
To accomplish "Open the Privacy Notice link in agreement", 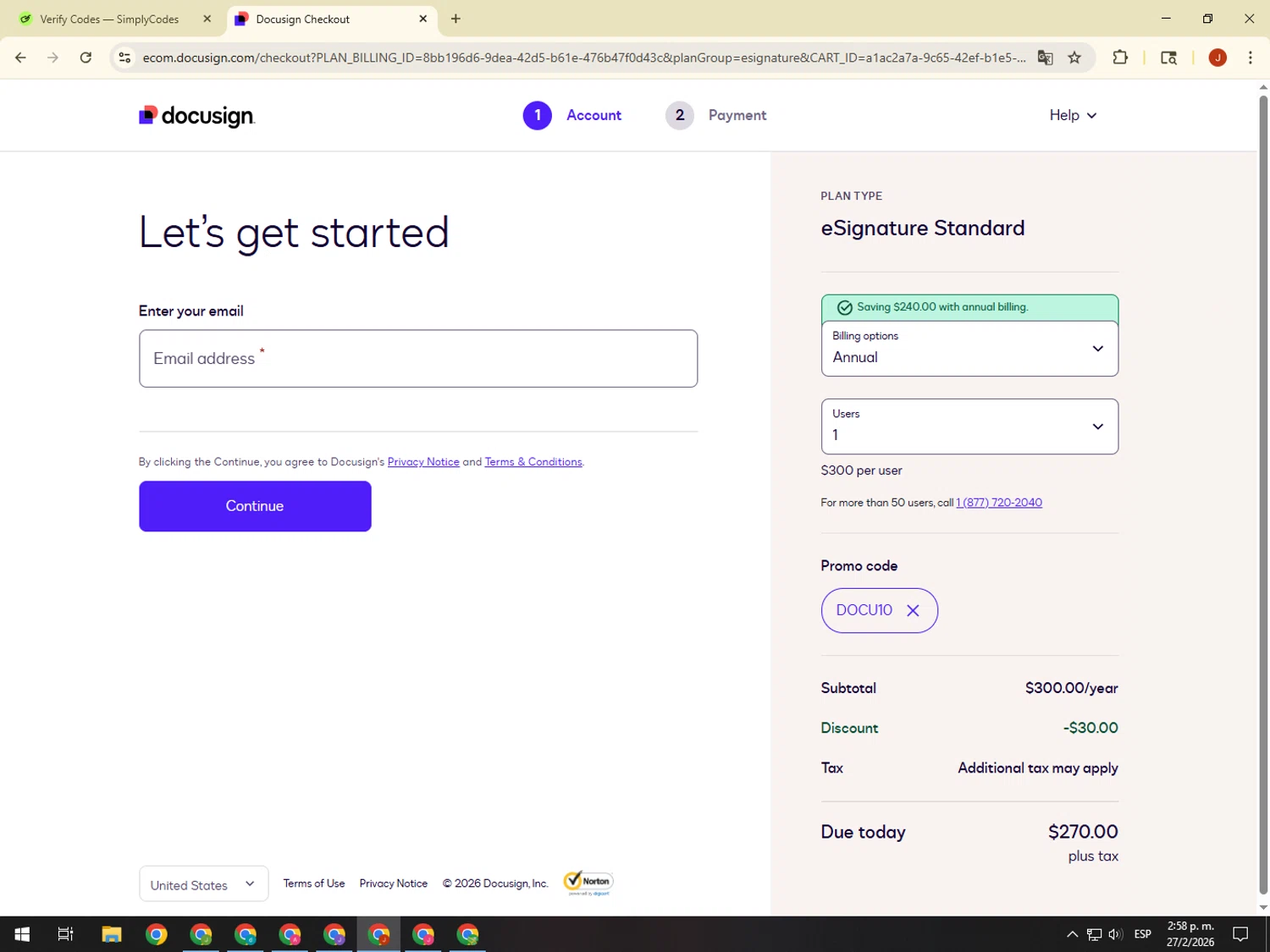I will pyautogui.click(x=423, y=462).
